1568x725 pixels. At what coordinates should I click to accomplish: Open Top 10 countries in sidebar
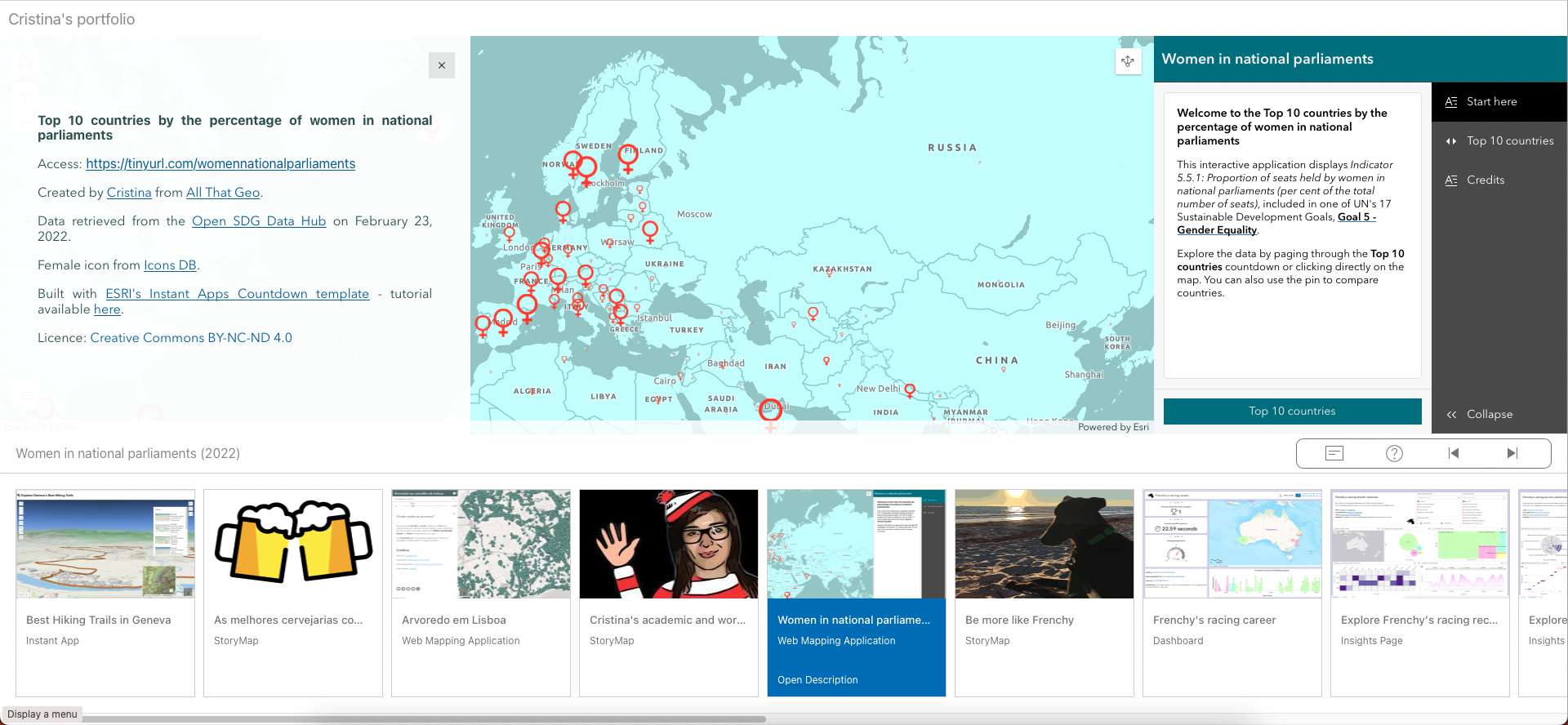tap(1509, 141)
